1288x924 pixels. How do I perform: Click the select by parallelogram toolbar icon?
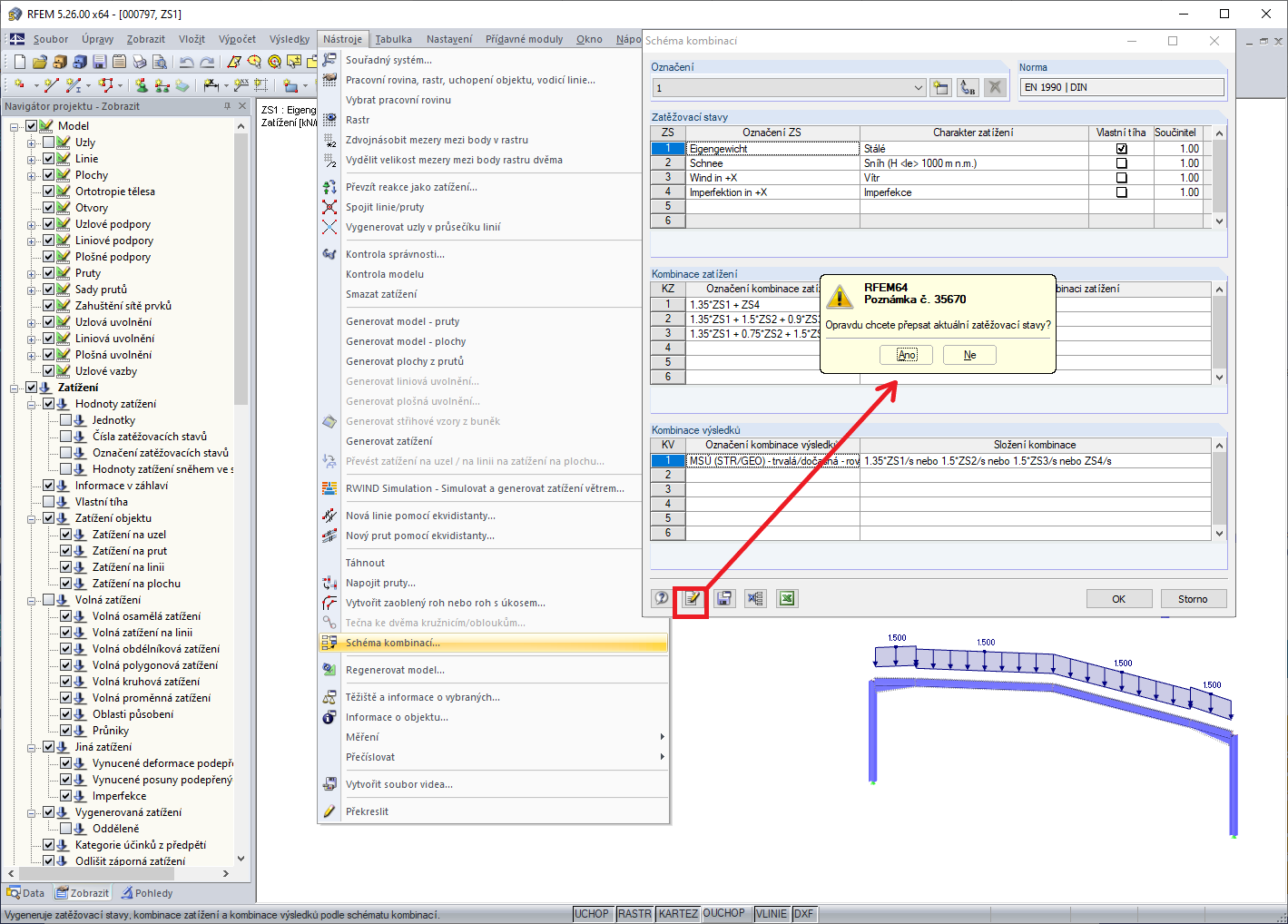point(233,62)
